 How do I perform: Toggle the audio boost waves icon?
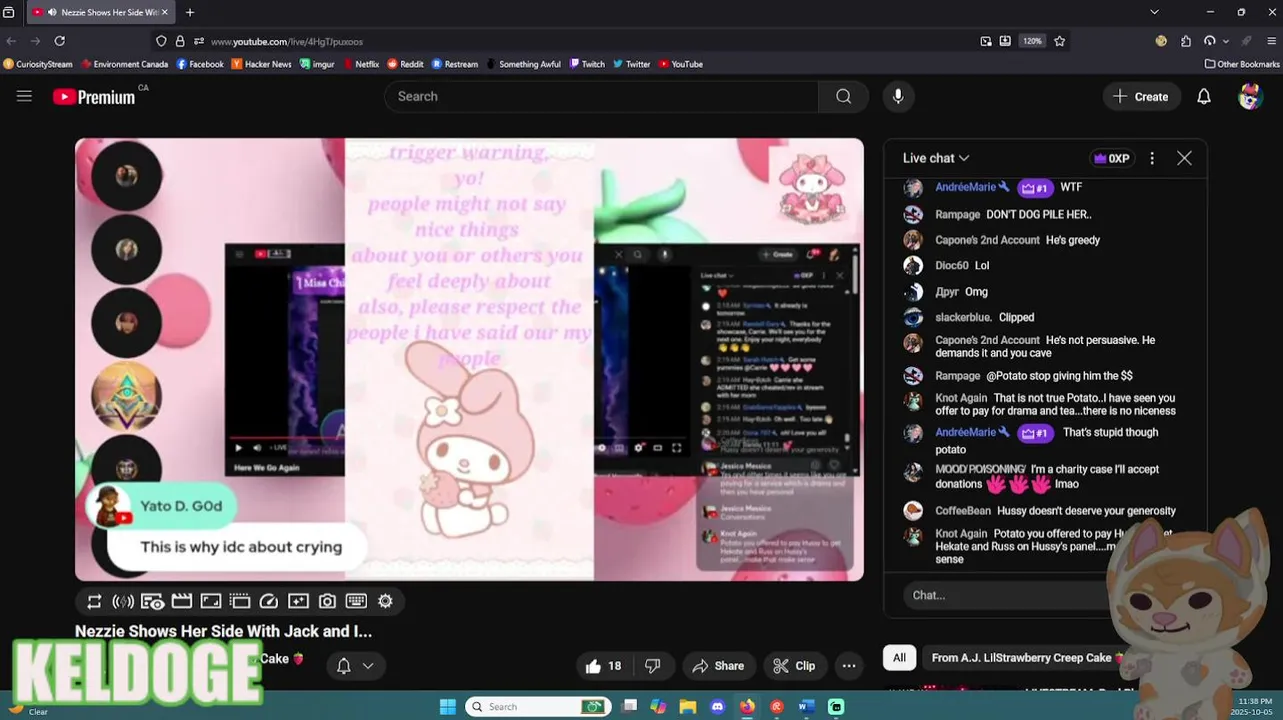click(x=123, y=601)
